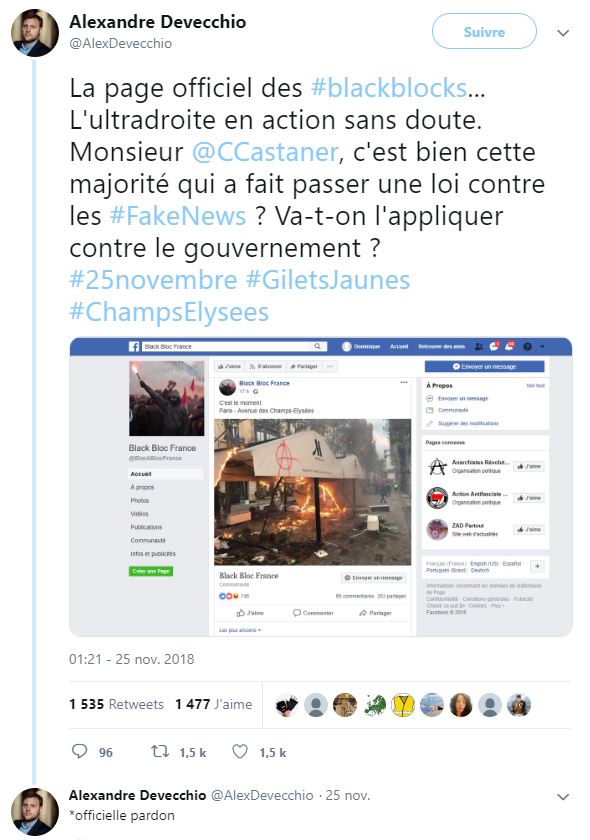Open the @CCastaner mention
The height and width of the screenshot is (840, 590).
pos(265,152)
